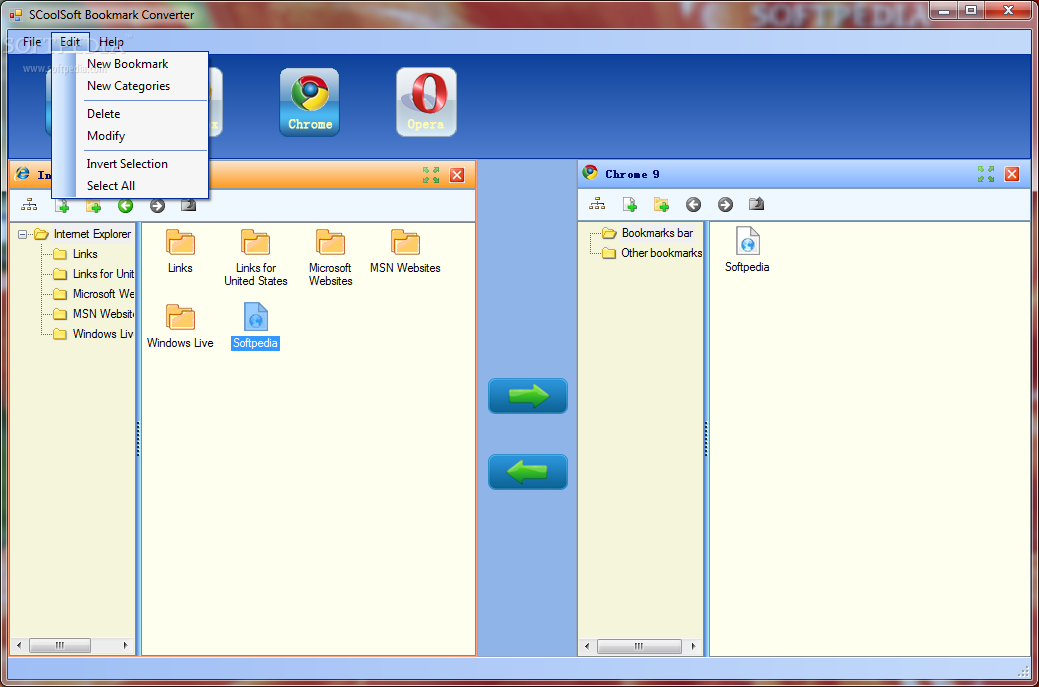This screenshot has height=687, width=1039.
Task: Click the Chrome logo in Chrome 9 panel header
Action: click(590, 173)
